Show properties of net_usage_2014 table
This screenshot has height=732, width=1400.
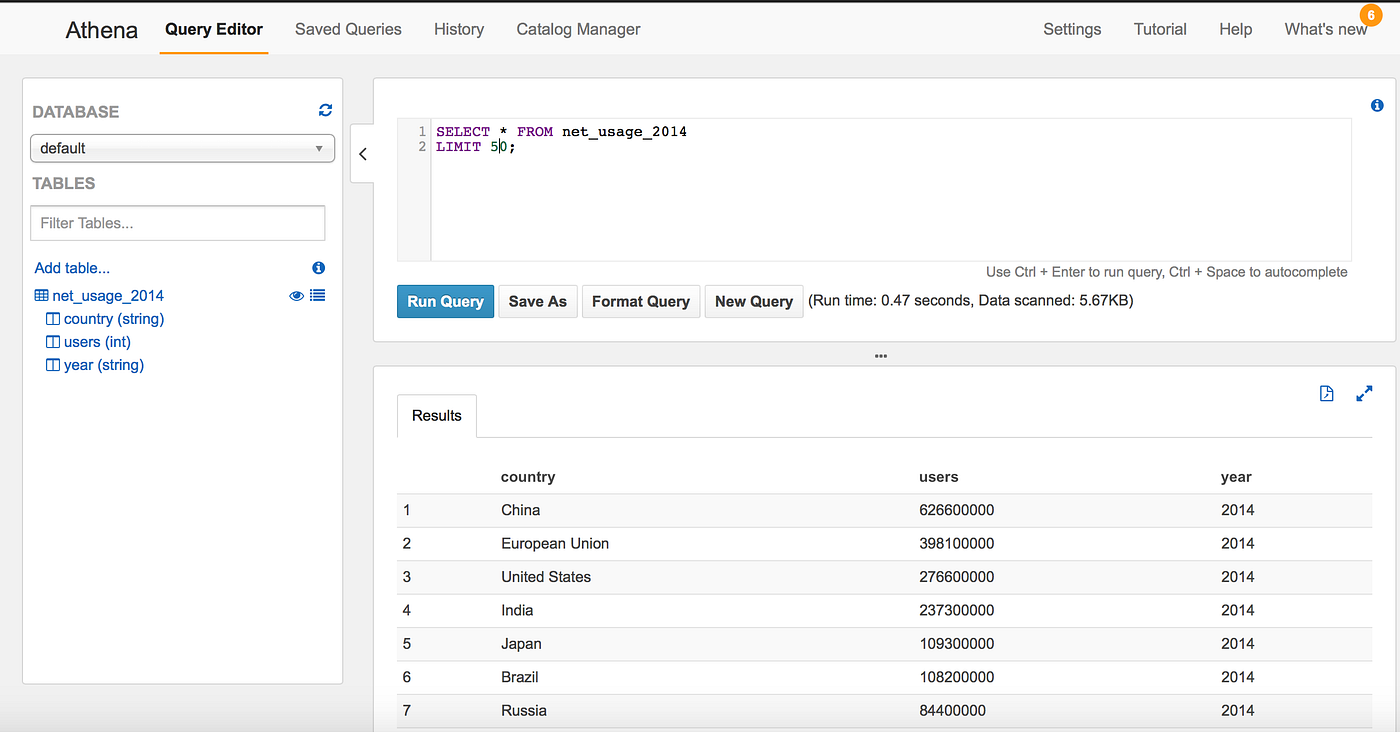pos(318,295)
